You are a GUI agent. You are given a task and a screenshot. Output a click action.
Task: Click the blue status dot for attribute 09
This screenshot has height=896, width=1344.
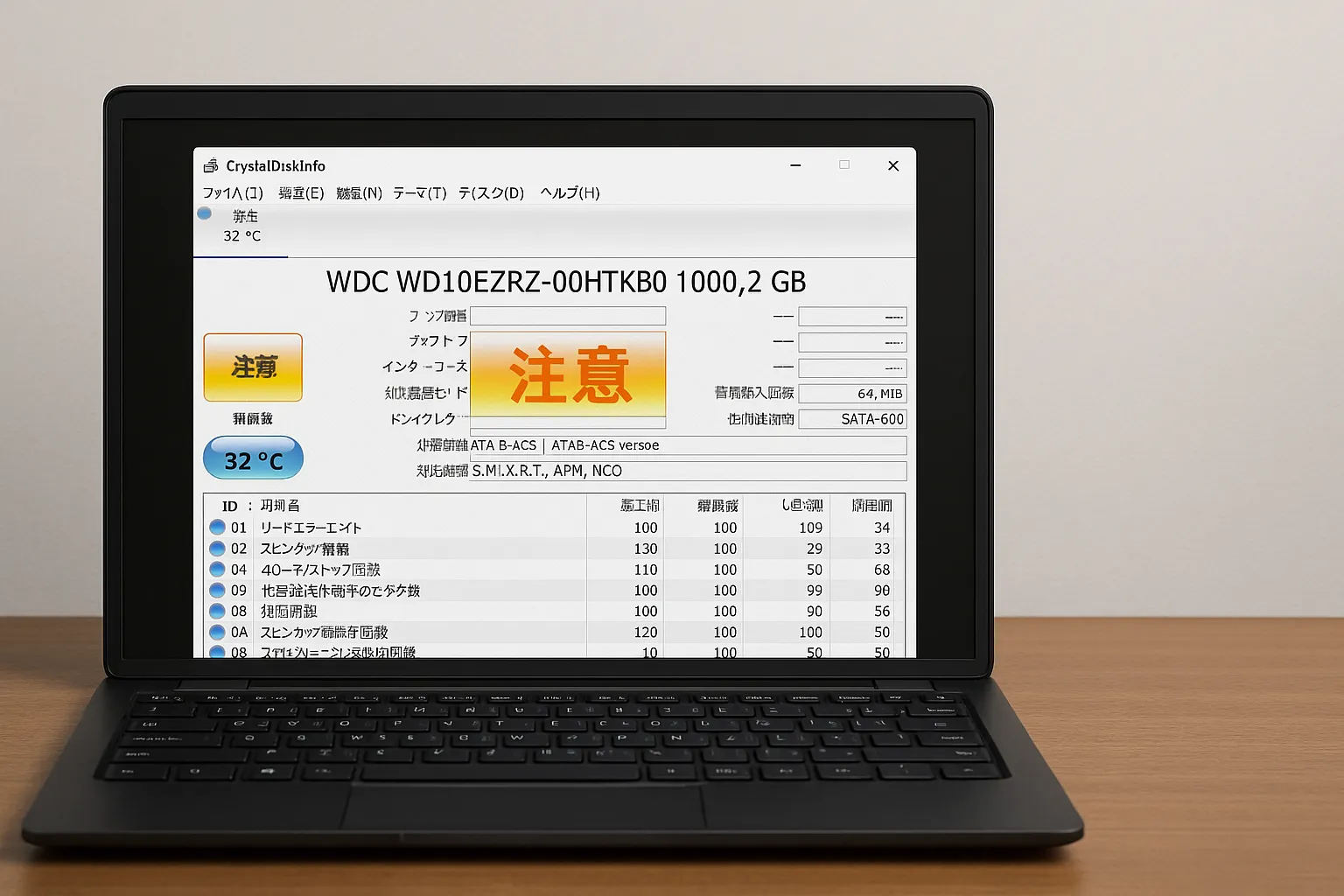click(218, 591)
